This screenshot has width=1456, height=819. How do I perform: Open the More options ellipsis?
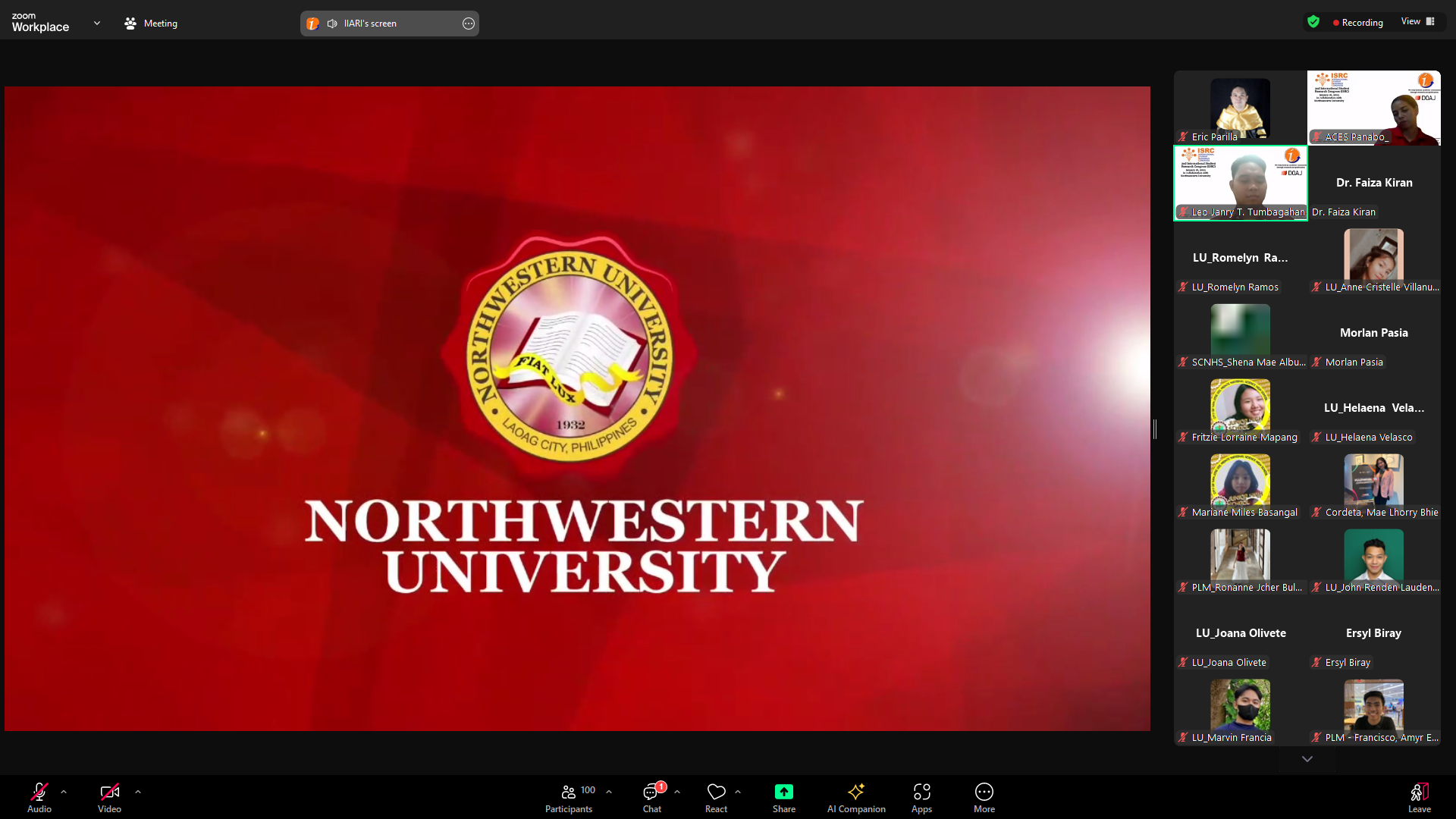[x=984, y=797]
